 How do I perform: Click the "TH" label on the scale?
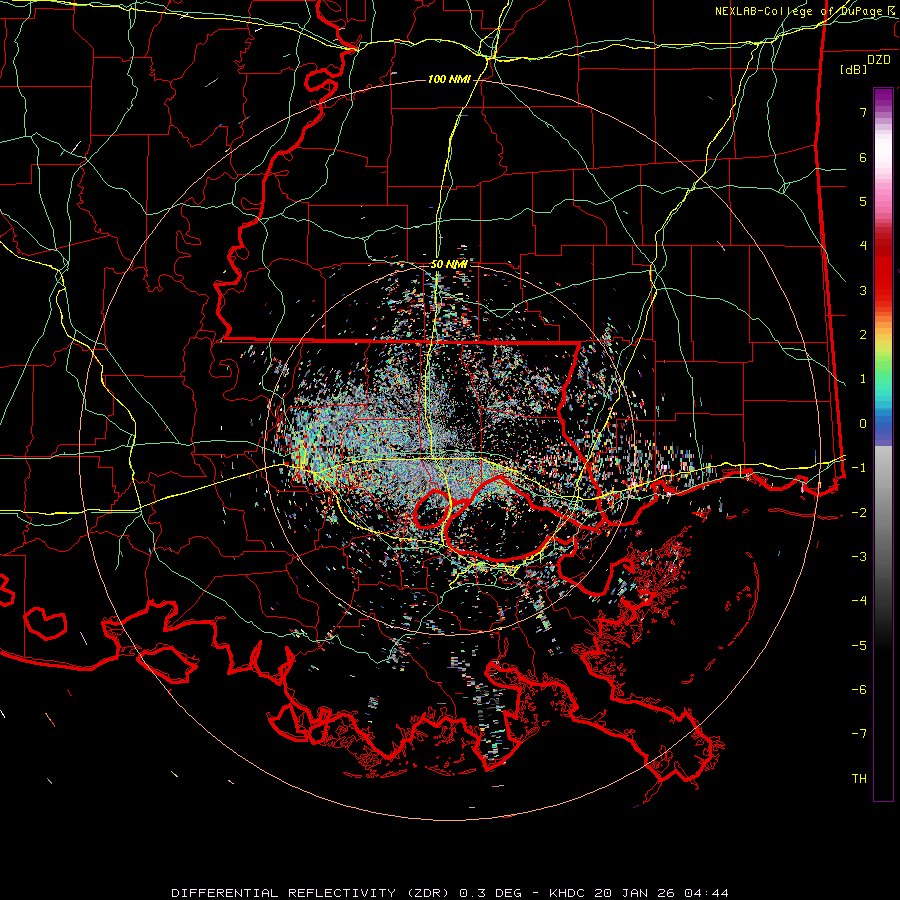pyautogui.click(x=859, y=778)
